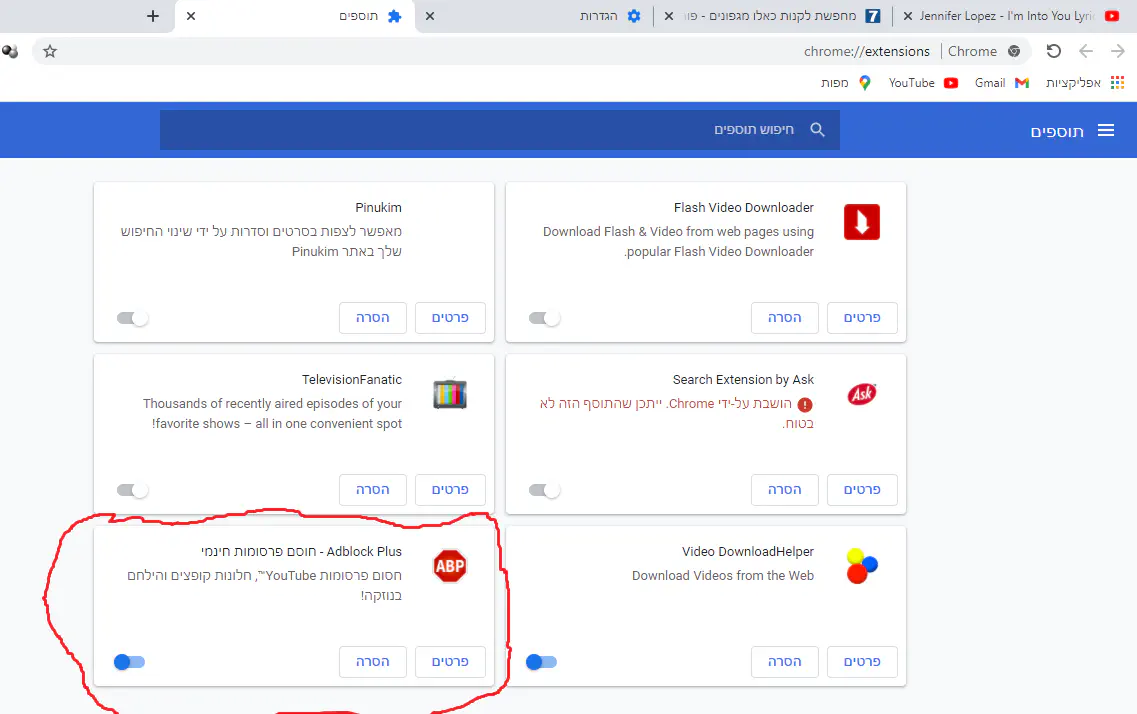Switch to the Jennifer Lopez YouTube tab
The width and height of the screenshot is (1137, 714).
[1010, 16]
